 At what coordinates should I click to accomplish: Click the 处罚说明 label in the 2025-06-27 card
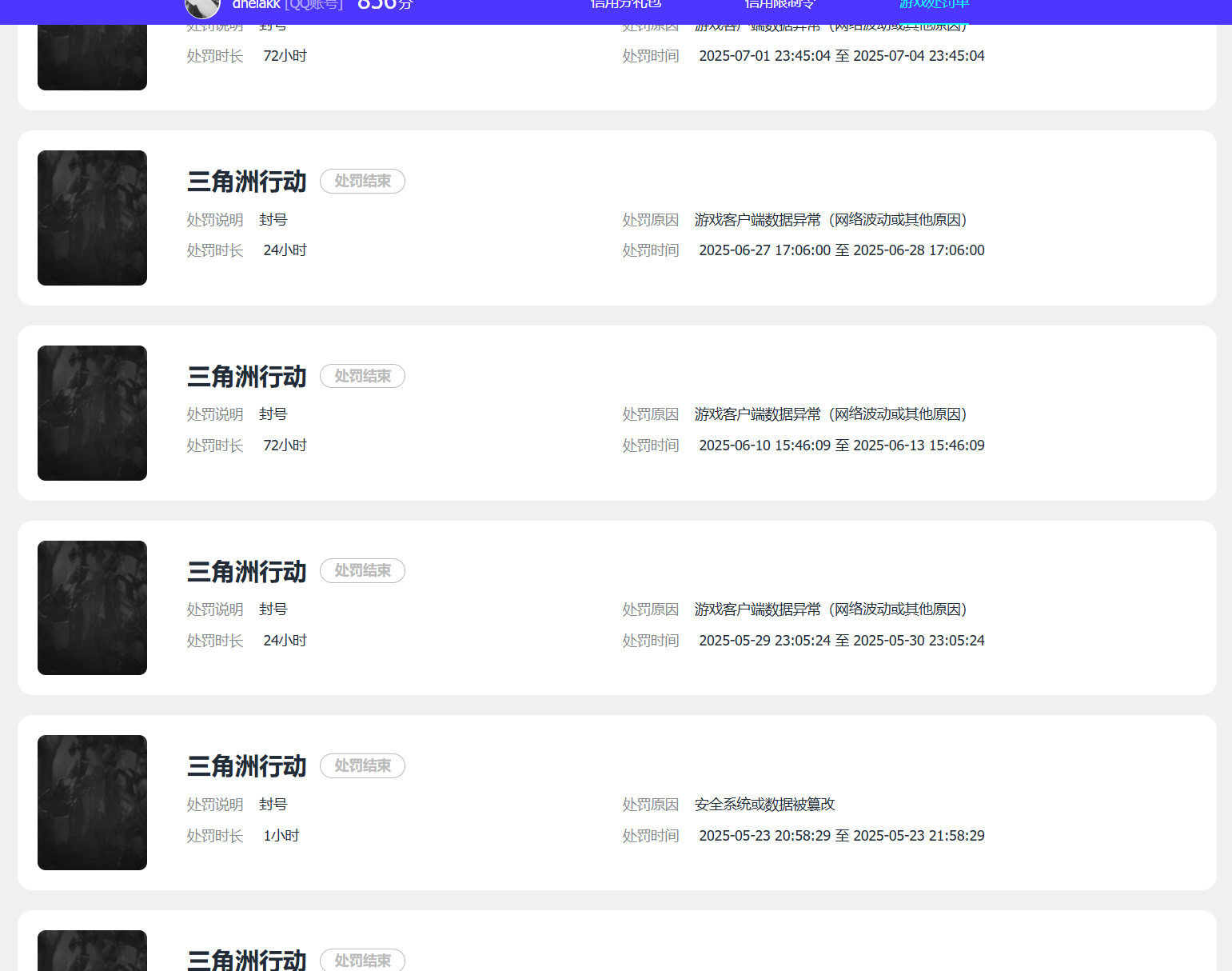[215, 220]
